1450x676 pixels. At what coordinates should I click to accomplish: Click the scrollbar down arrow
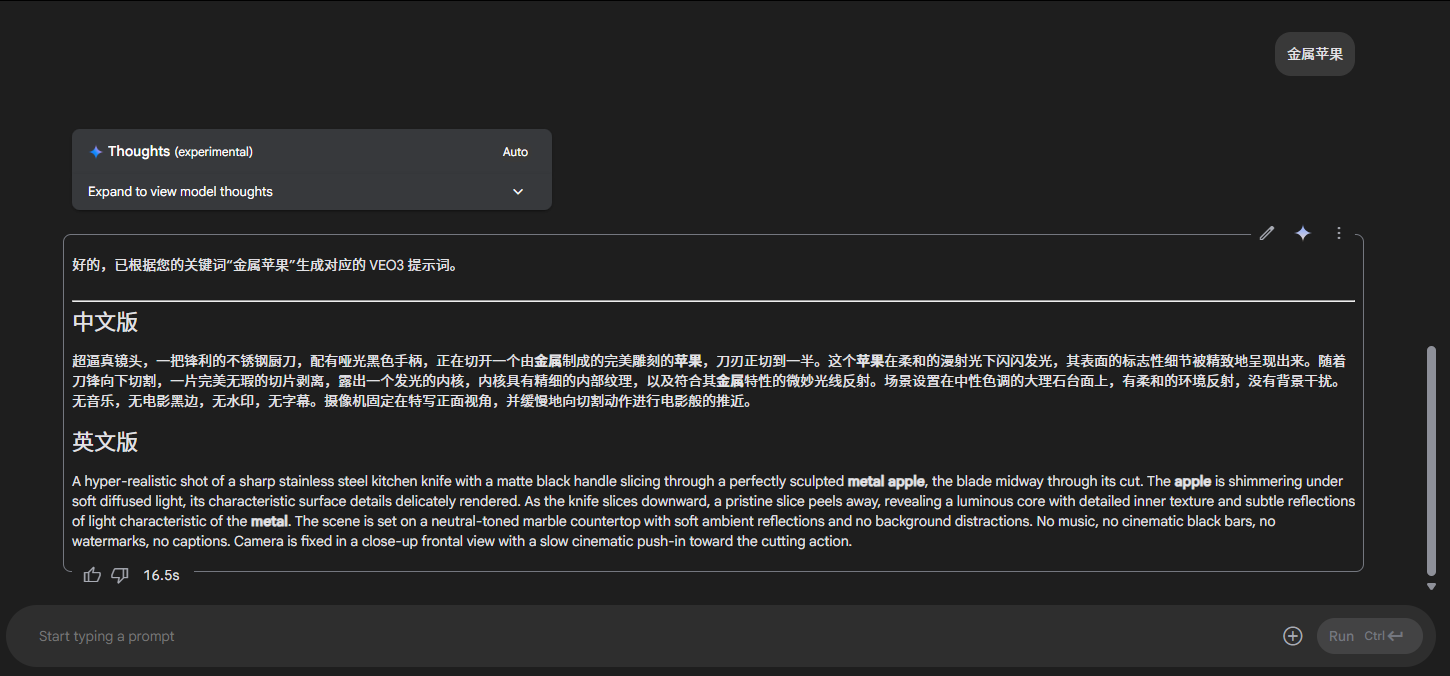[x=1431, y=587]
